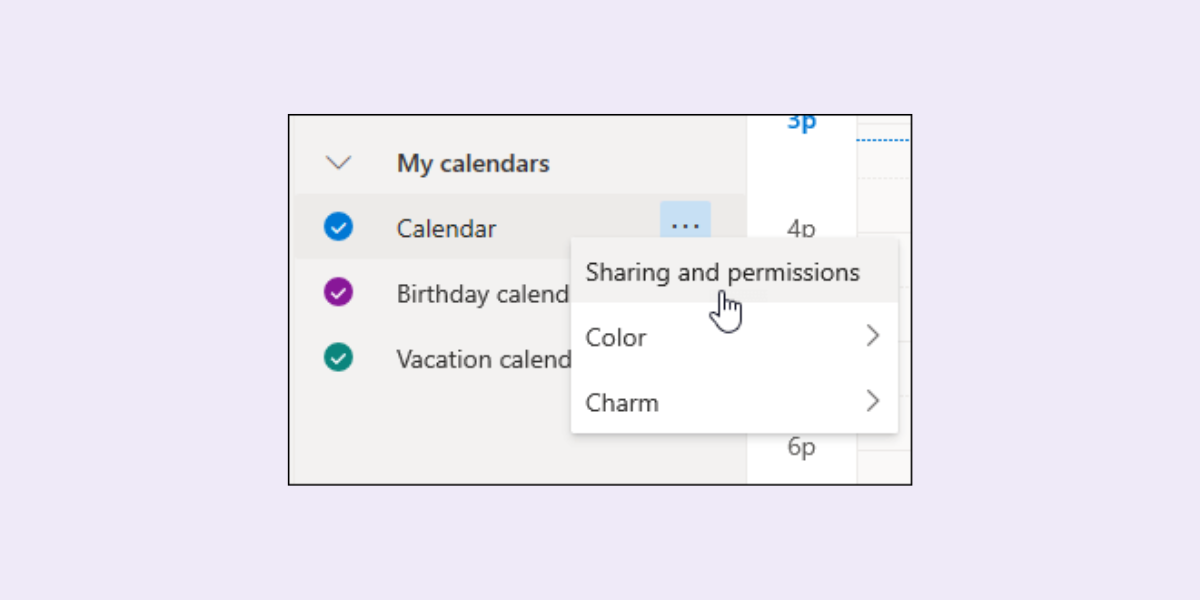Select Color from the context menu
Viewport: 1200px width, 600px height.
click(x=615, y=337)
